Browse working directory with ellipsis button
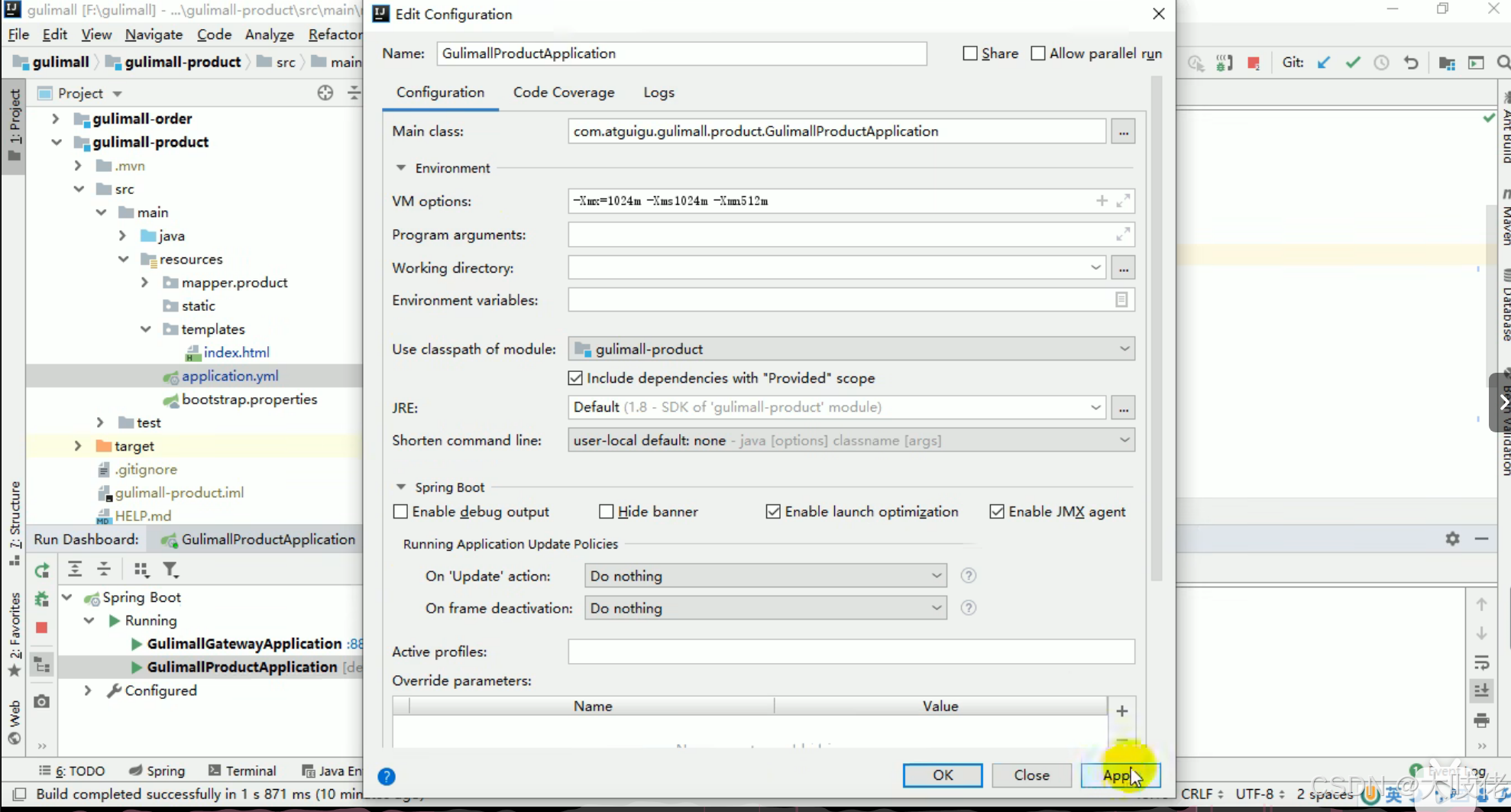This screenshot has width=1511, height=812. 1123,268
